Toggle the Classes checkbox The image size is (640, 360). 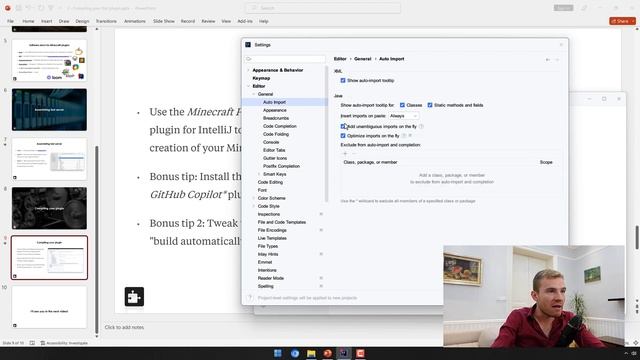point(402,105)
